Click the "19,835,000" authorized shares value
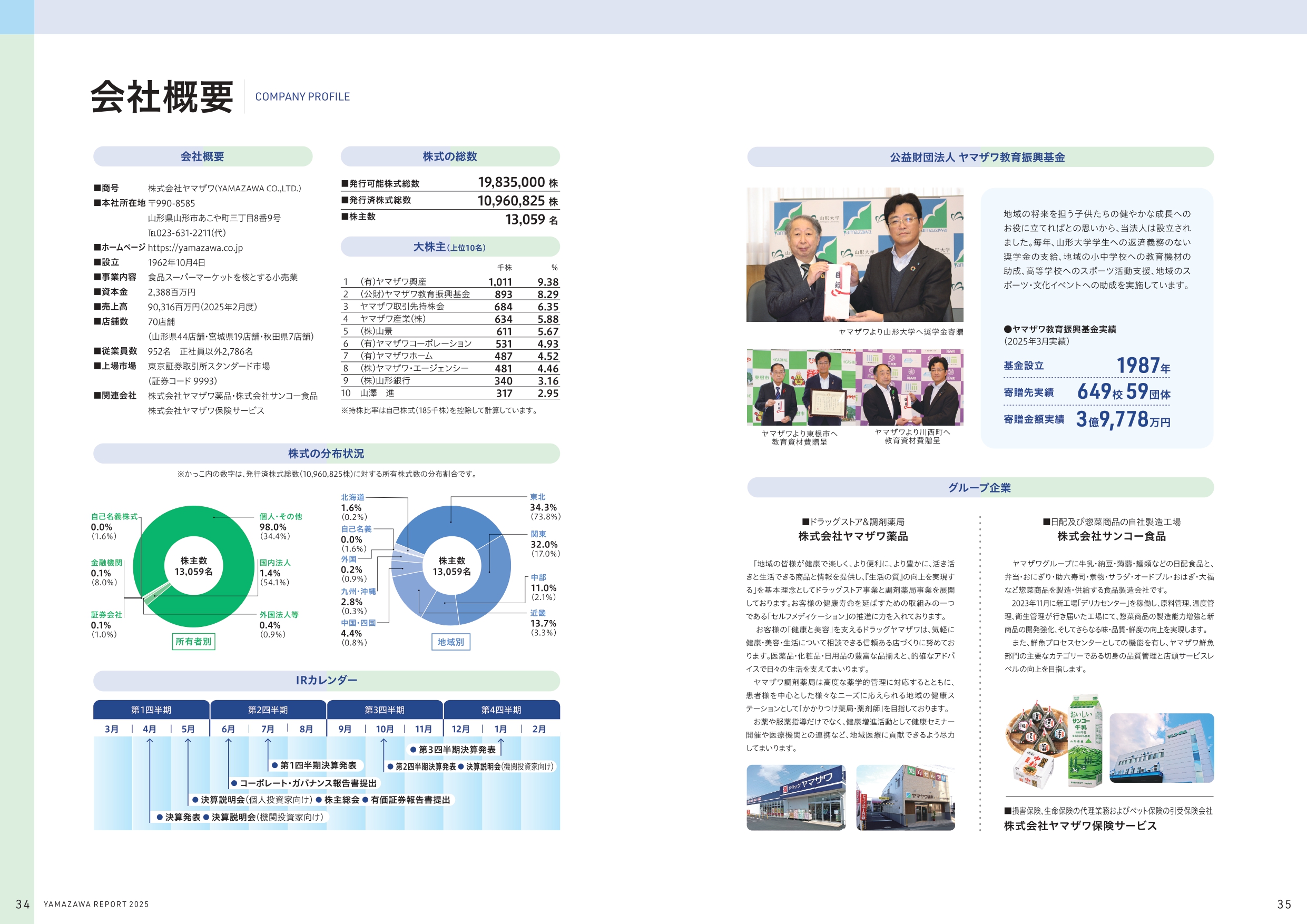1307x924 pixels. coord(511,182)
